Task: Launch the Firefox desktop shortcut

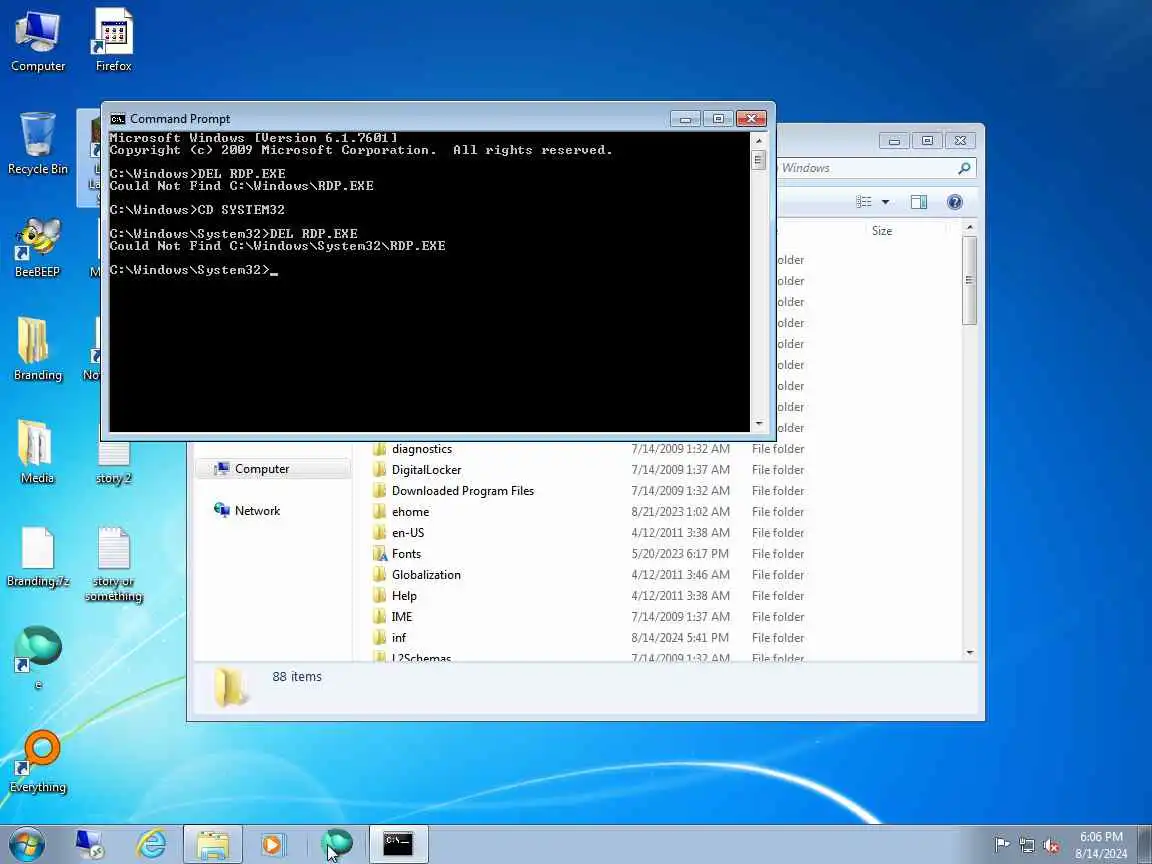Action: (x=113, y=40)
